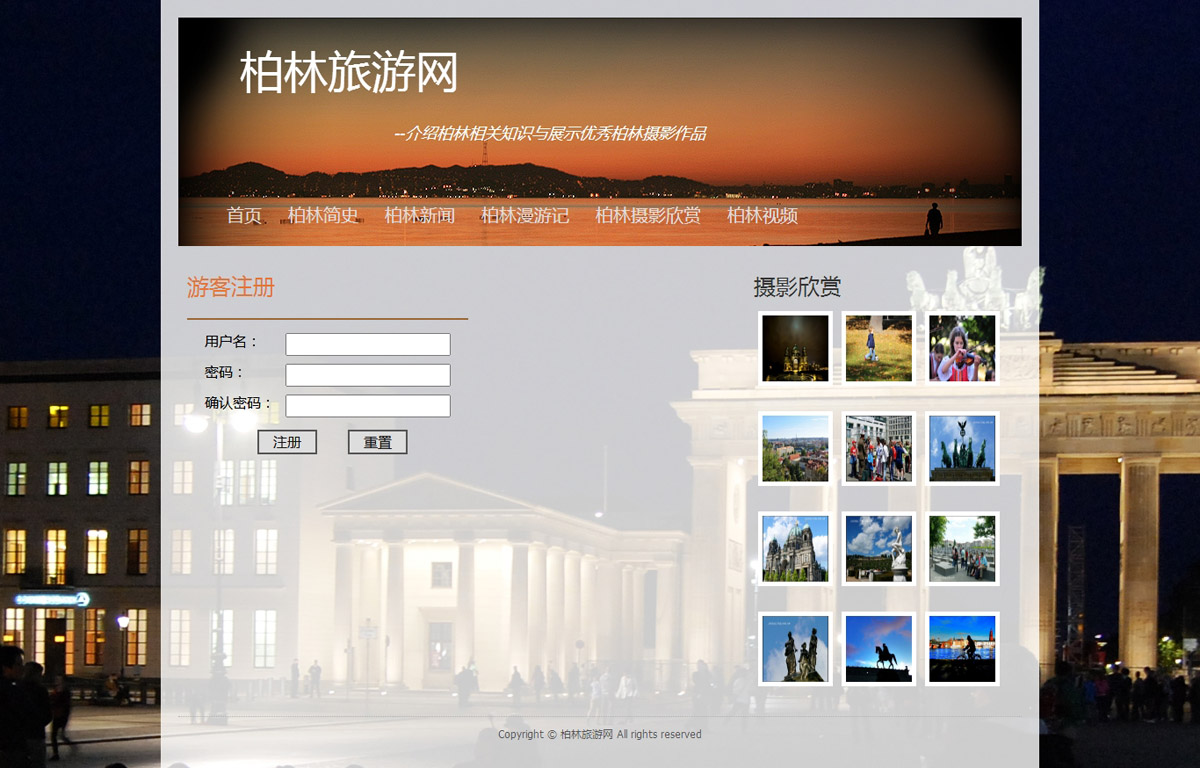
Task: Open the night-lit cathedral thumbnail
Action: (x=796, y=348)
